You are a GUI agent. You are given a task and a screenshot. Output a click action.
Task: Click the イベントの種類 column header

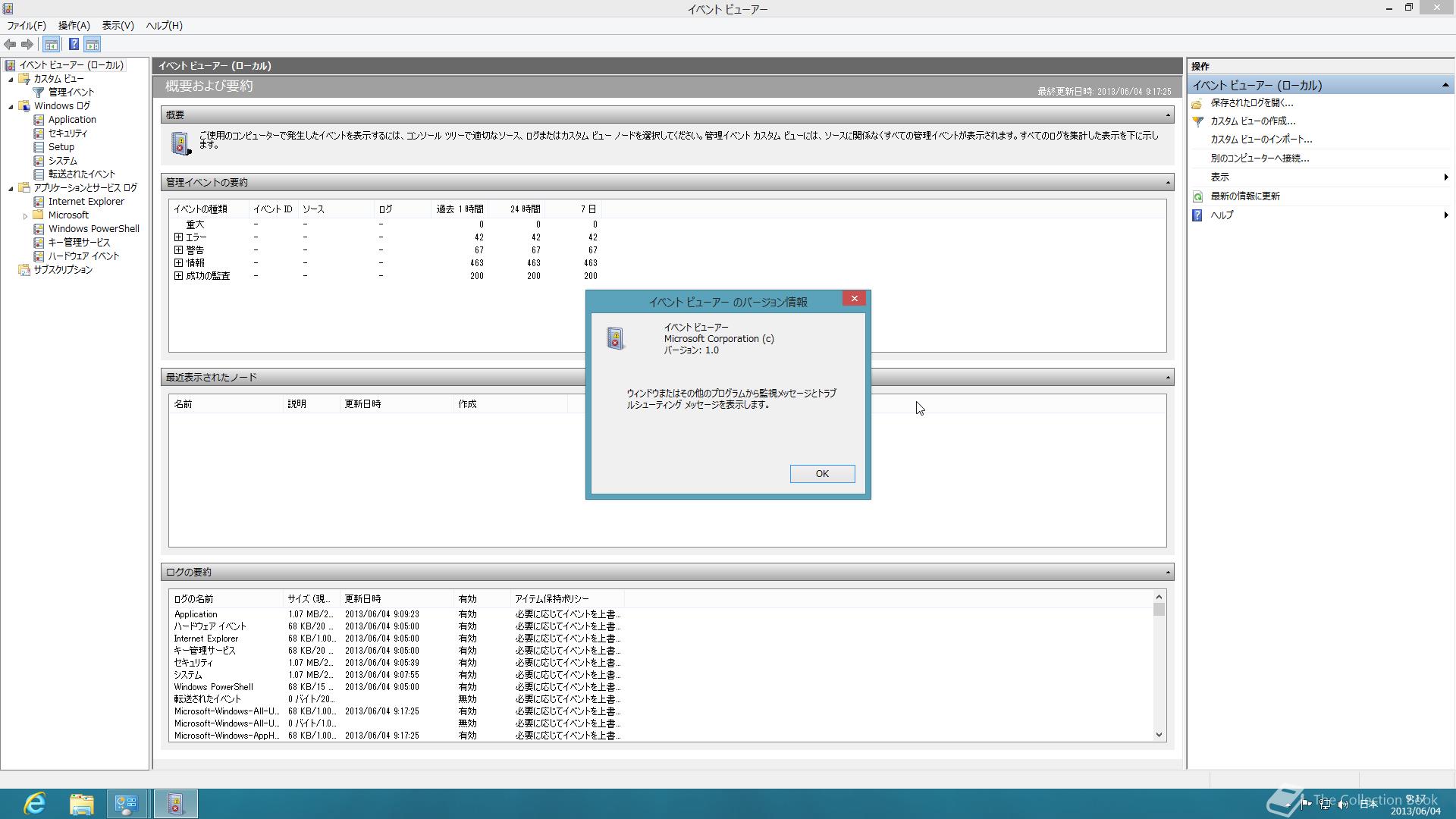[209, 209]
